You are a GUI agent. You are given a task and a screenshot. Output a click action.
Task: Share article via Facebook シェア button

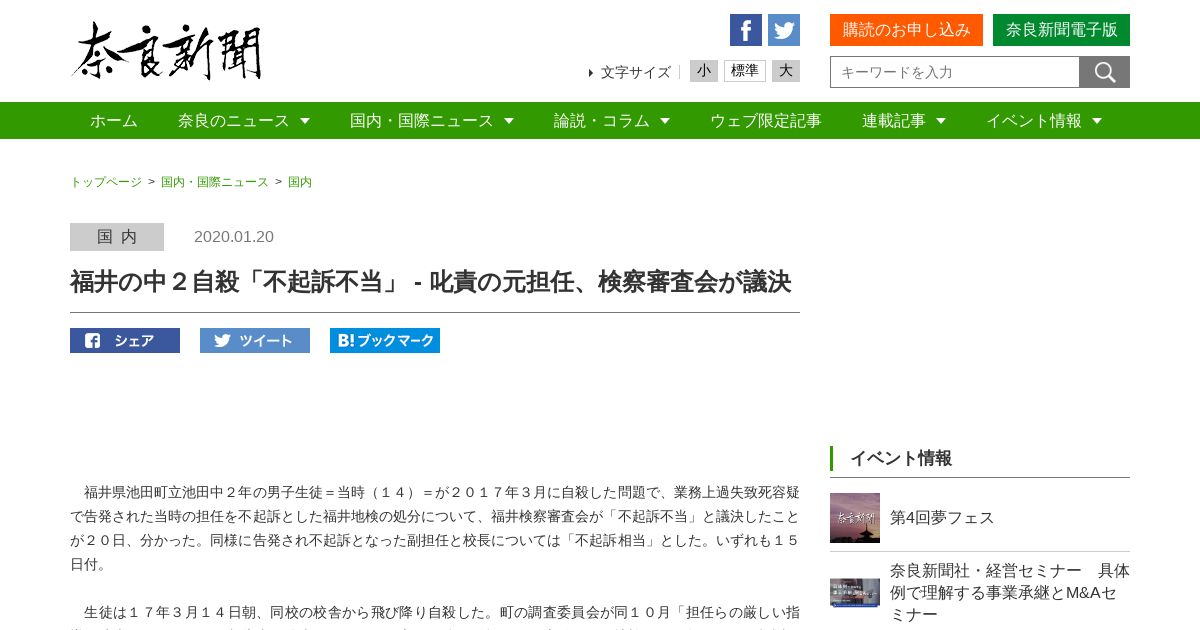point(125,340)
